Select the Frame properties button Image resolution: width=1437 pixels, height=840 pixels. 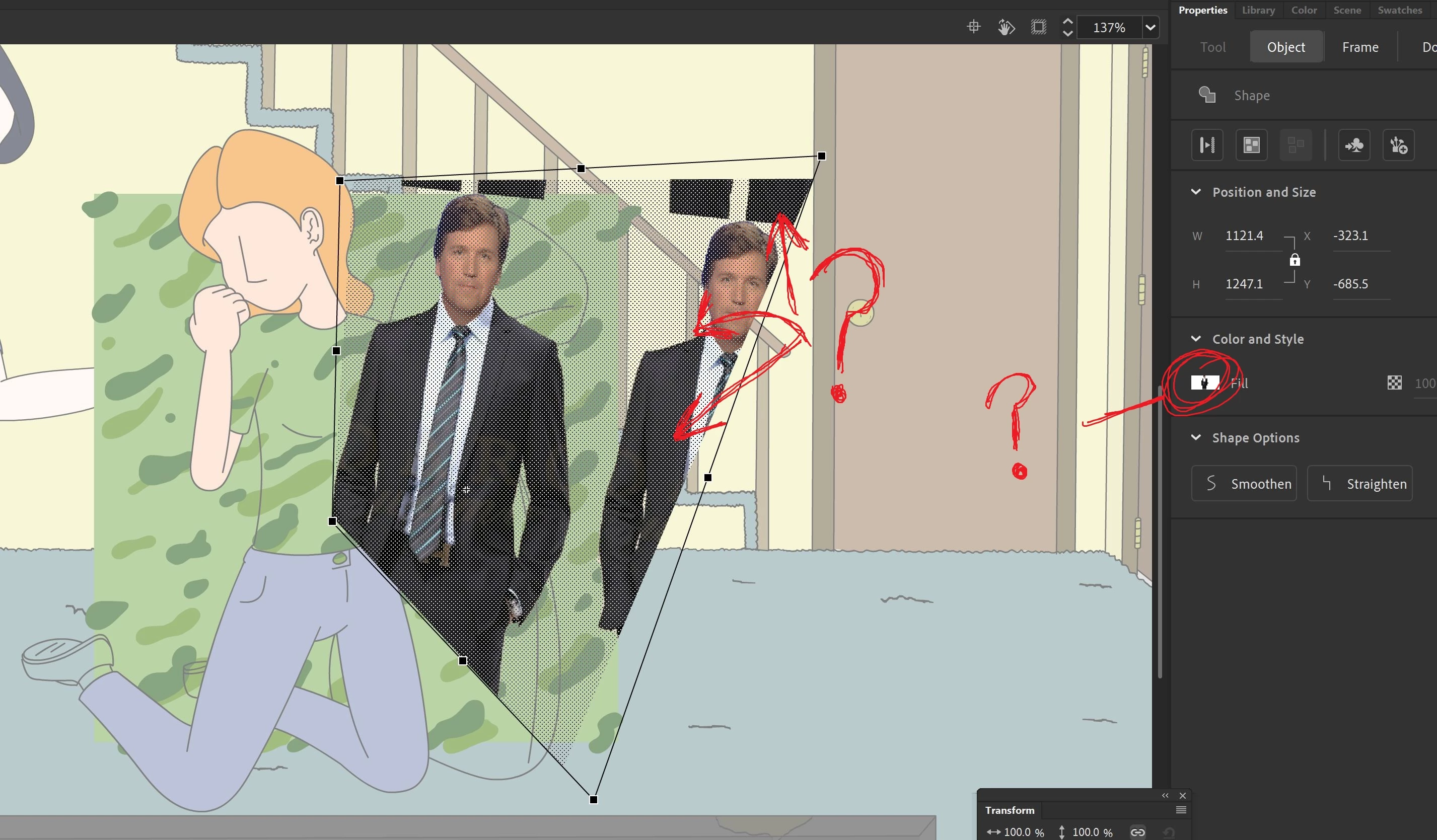point(1359,47)
